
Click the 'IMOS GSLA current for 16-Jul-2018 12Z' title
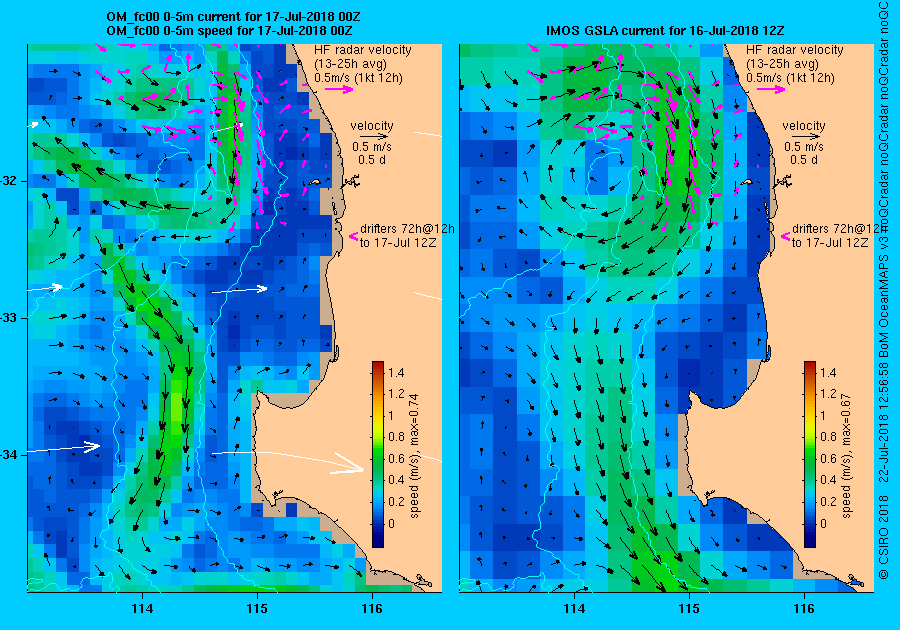tap(665, 30)
